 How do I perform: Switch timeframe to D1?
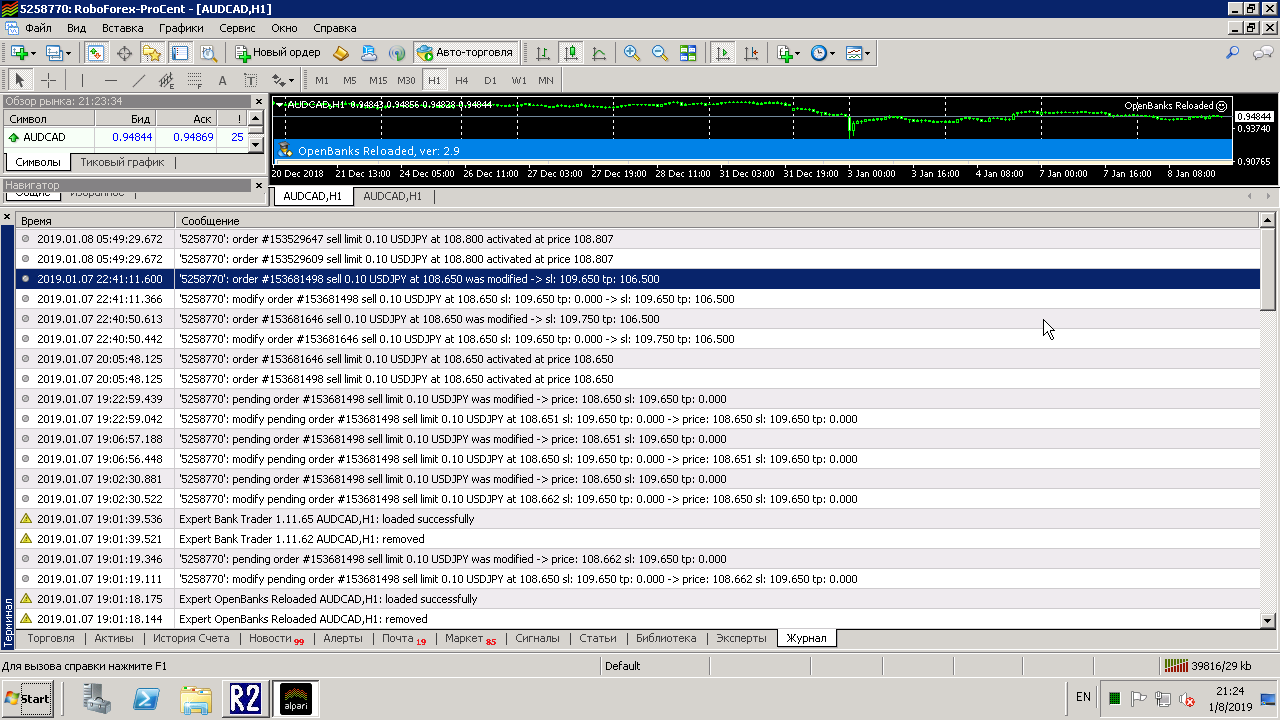pyautogui.click(x=490, y=80)
